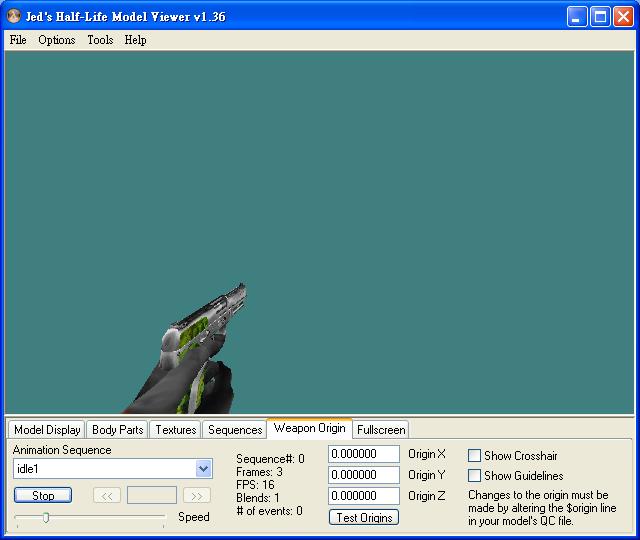Step to the previous frame button
The height and width of the screenshot is (540, 640).
pyautogui.click(x=107, y=496)
